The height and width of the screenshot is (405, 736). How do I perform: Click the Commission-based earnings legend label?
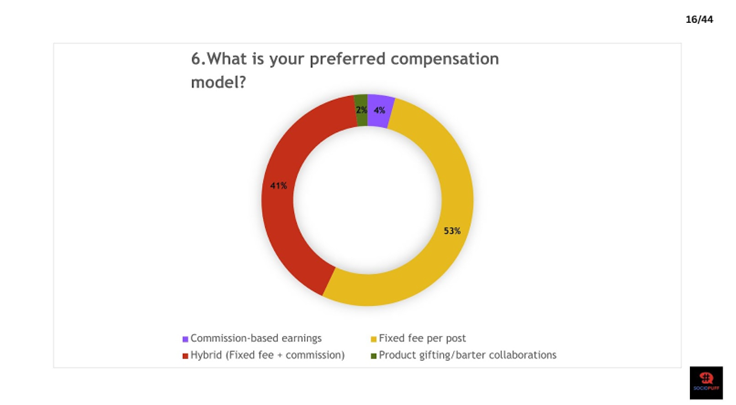256,338
